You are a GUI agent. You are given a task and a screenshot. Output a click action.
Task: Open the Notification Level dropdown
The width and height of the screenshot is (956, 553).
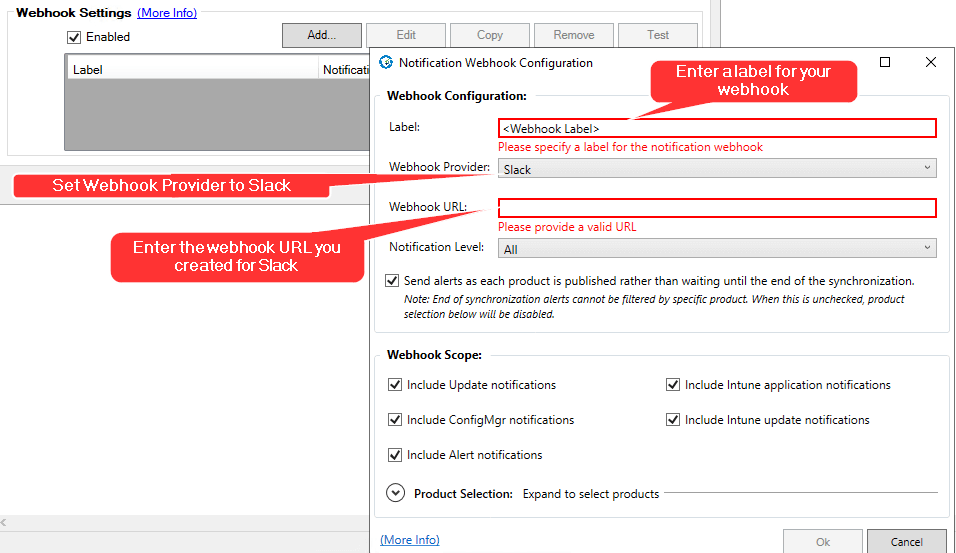717,248
